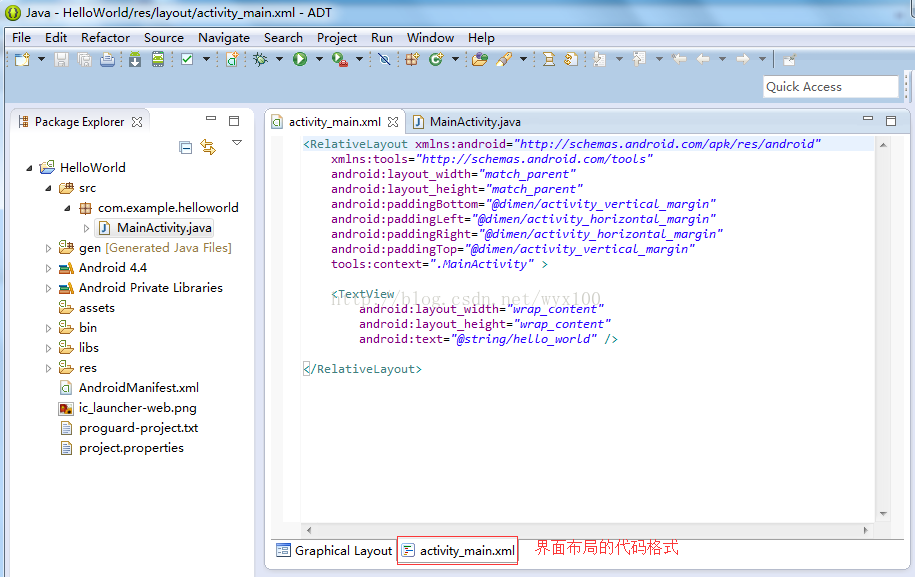Open the Window menu
Viewport: 915px width, 577px height.
pos(430,38)
